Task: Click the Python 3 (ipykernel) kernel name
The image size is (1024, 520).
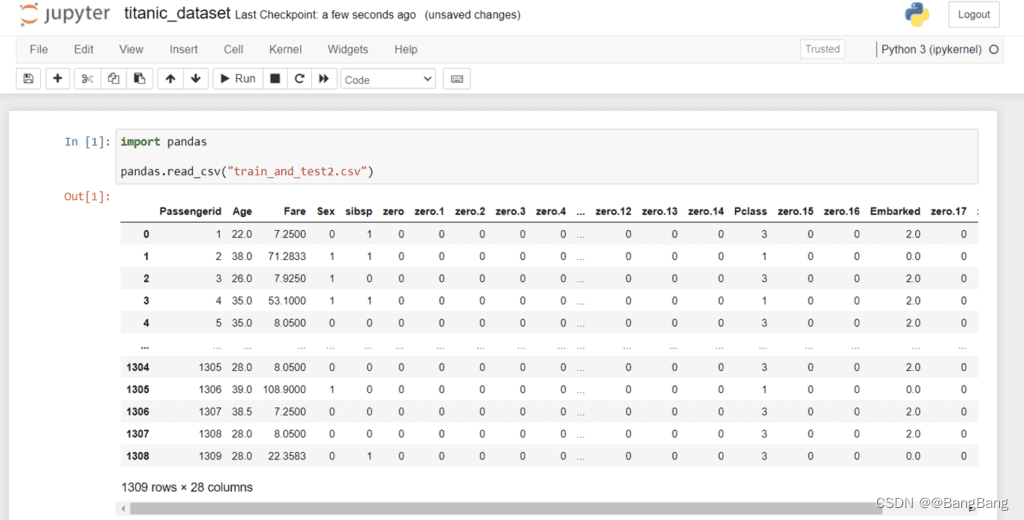Action: [x=931, y=50]
